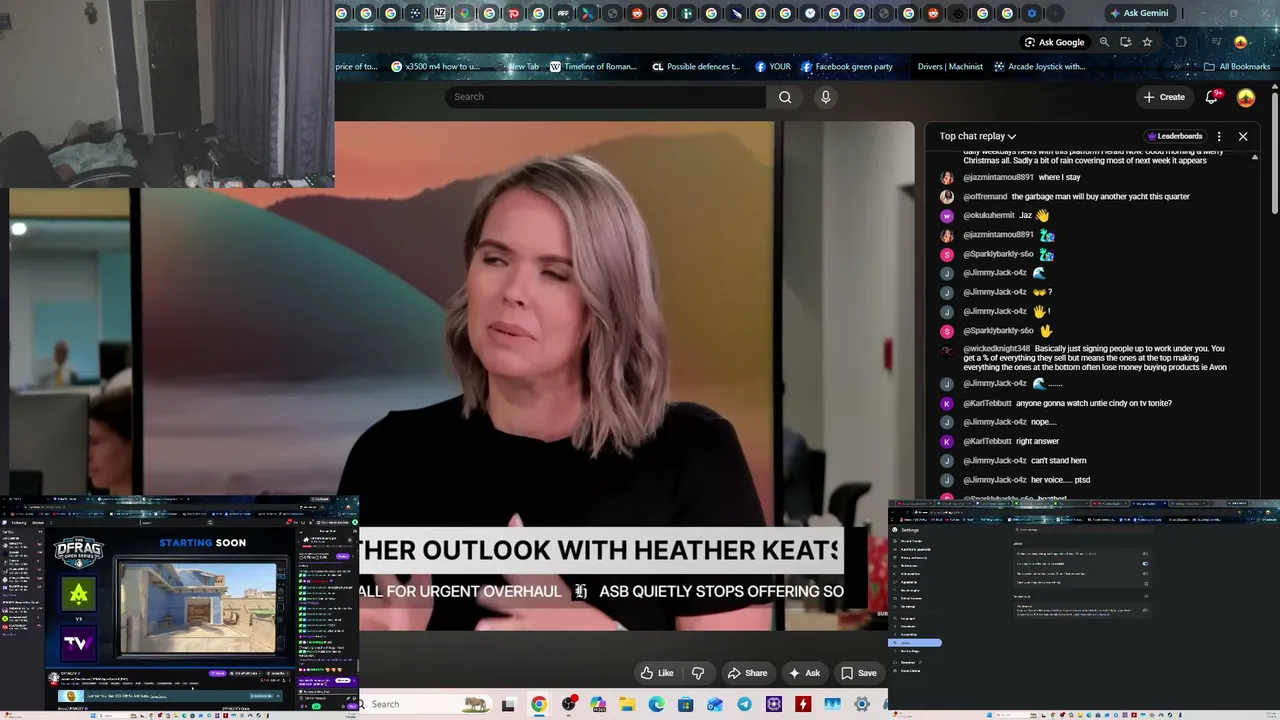Image resolution: width=1280 pixels, height=720 pixels.
Task: Open the zoom magnifier in the address bar
Action: 1104,42
